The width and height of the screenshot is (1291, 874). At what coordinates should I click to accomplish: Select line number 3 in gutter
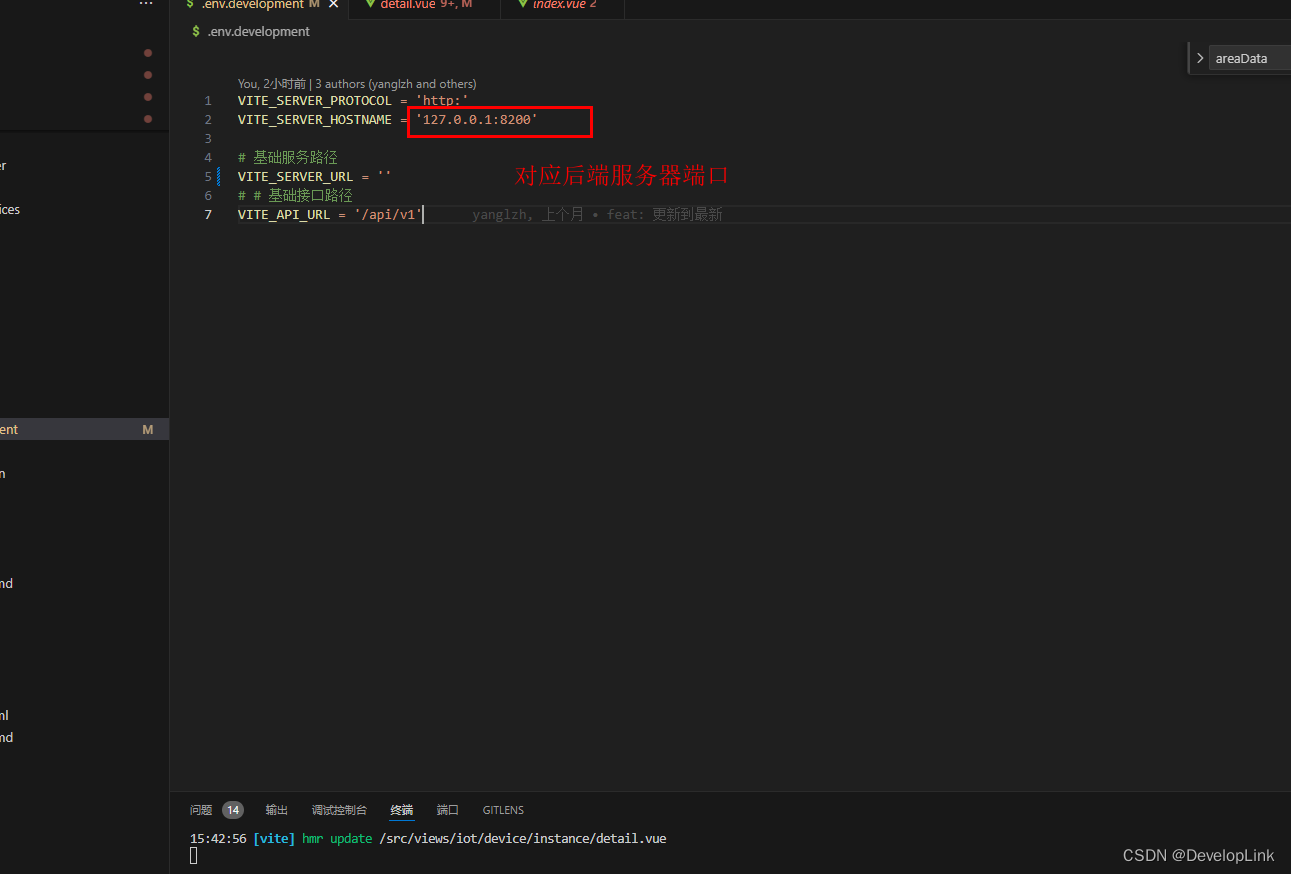click(x=208, y=139)
